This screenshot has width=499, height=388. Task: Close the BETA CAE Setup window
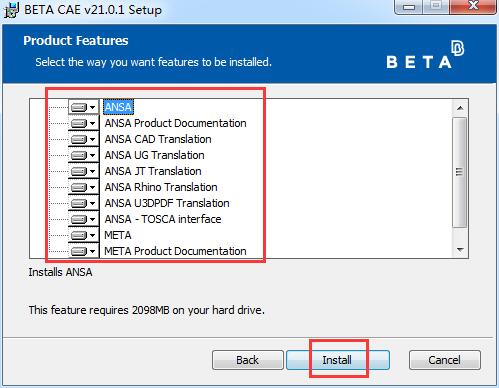(473, 6)
